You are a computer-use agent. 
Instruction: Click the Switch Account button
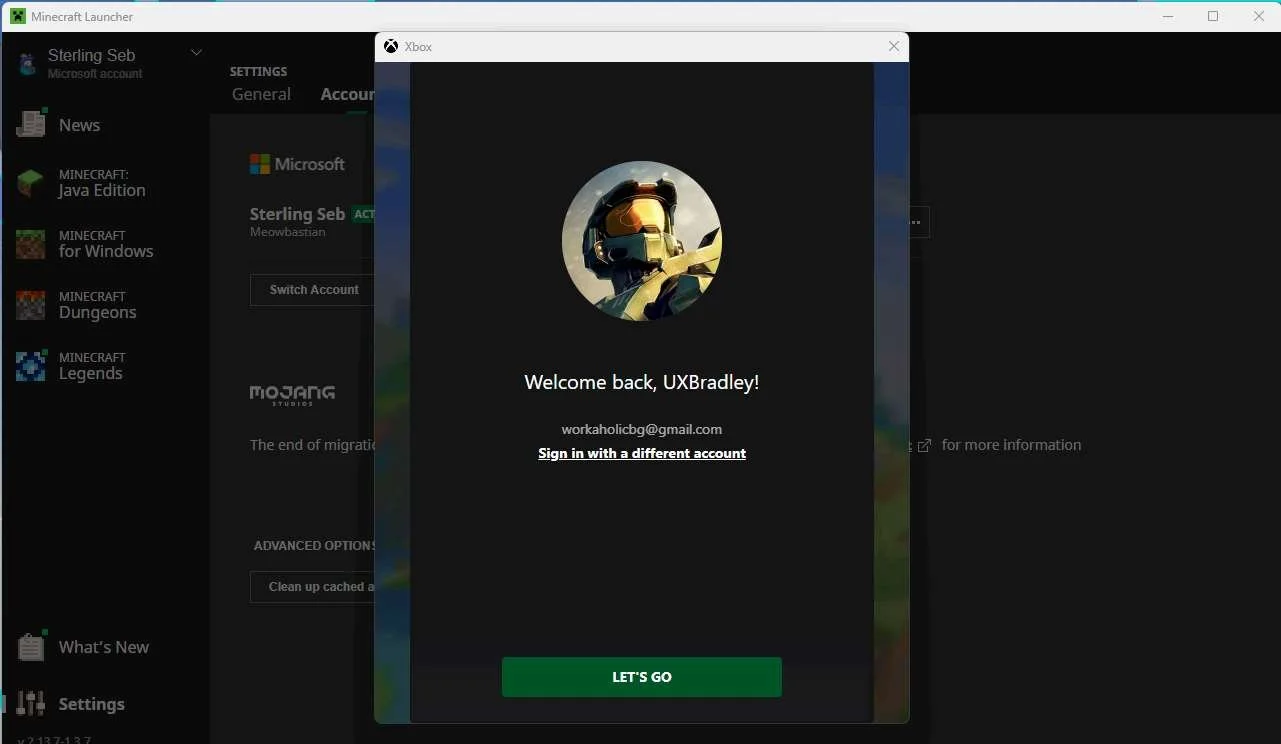(312, 290)
